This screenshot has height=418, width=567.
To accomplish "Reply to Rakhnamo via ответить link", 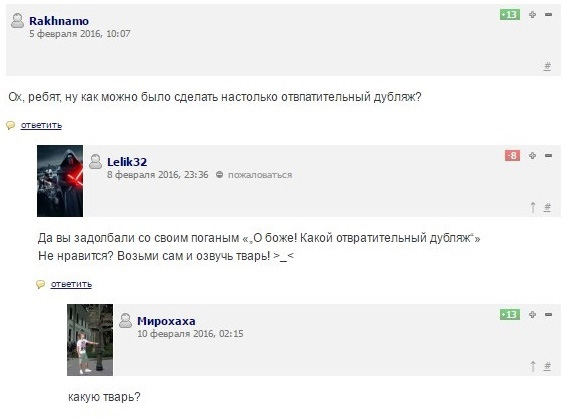I will [41, 125].
